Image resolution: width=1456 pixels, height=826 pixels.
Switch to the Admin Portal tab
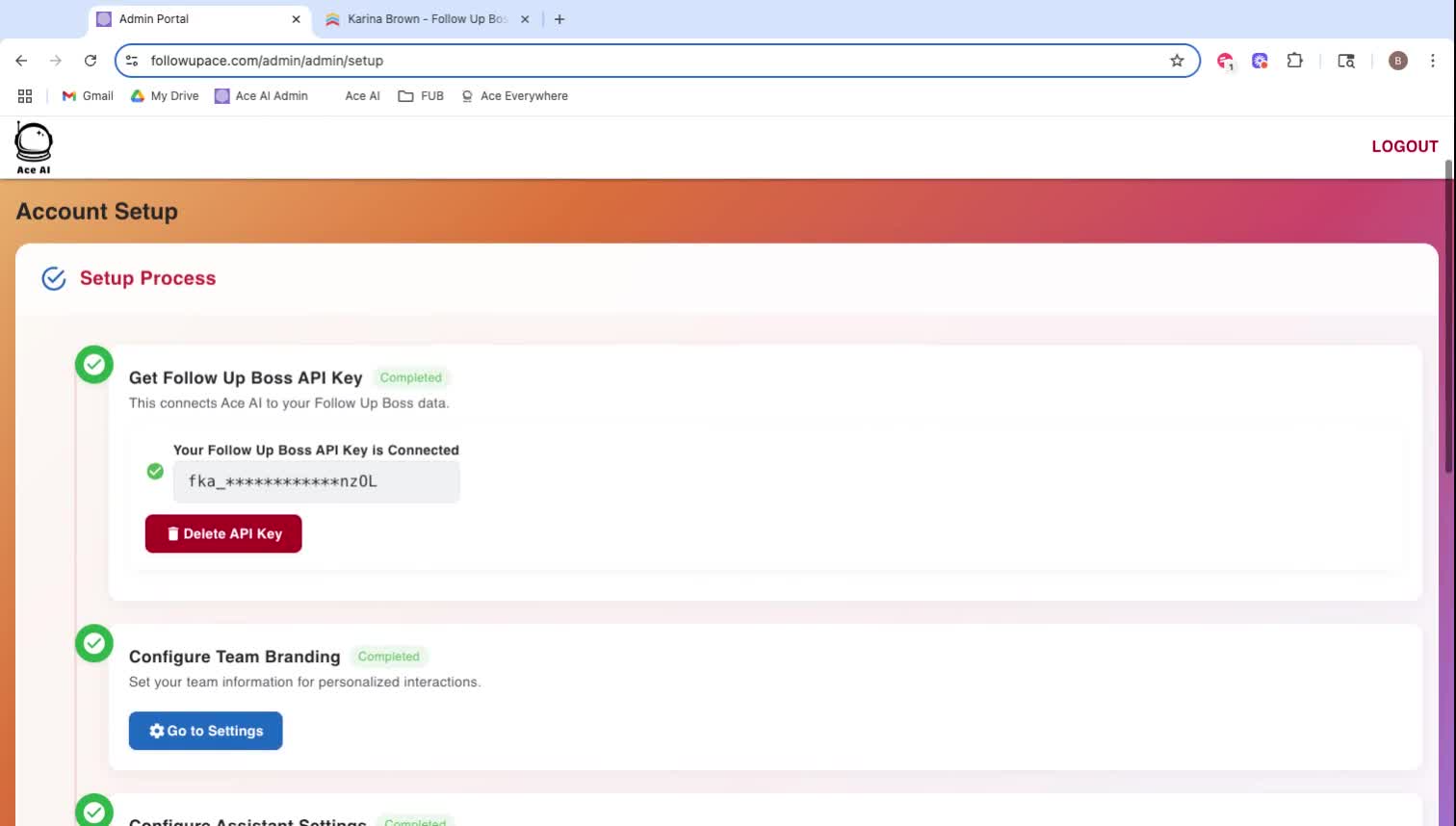pyautogui.click(x=200, y=19)
